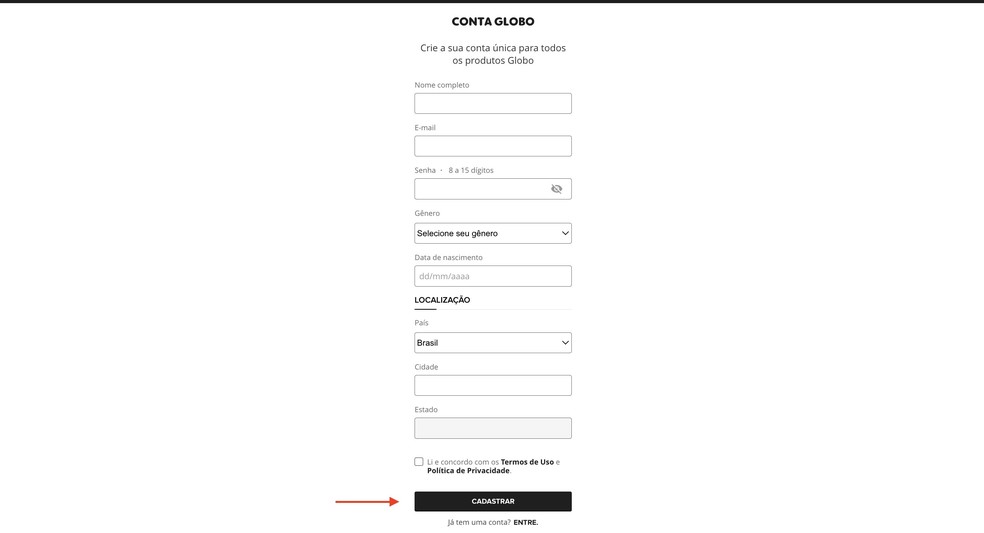Open the Gênero selection dropdown
This screenshot has width=984, height=533.
pos(493,233)
